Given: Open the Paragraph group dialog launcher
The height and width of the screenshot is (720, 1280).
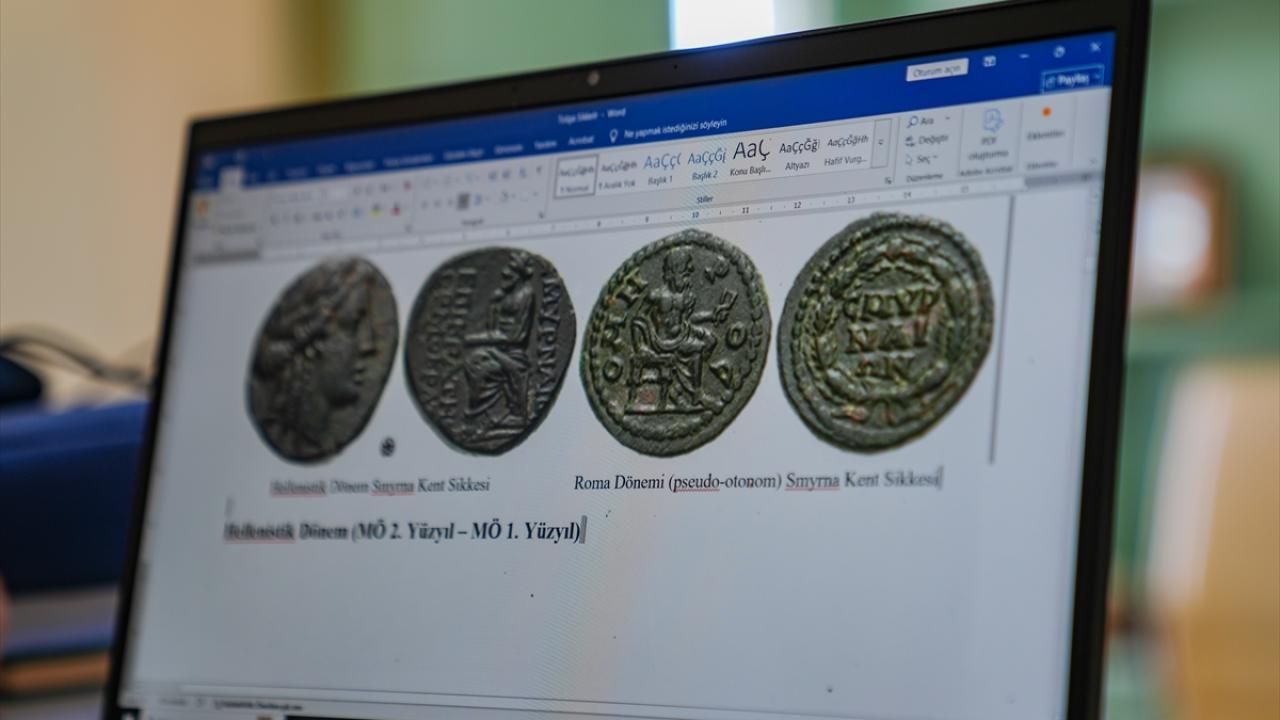Looking at the screenshot, I should tap(540, 213).
